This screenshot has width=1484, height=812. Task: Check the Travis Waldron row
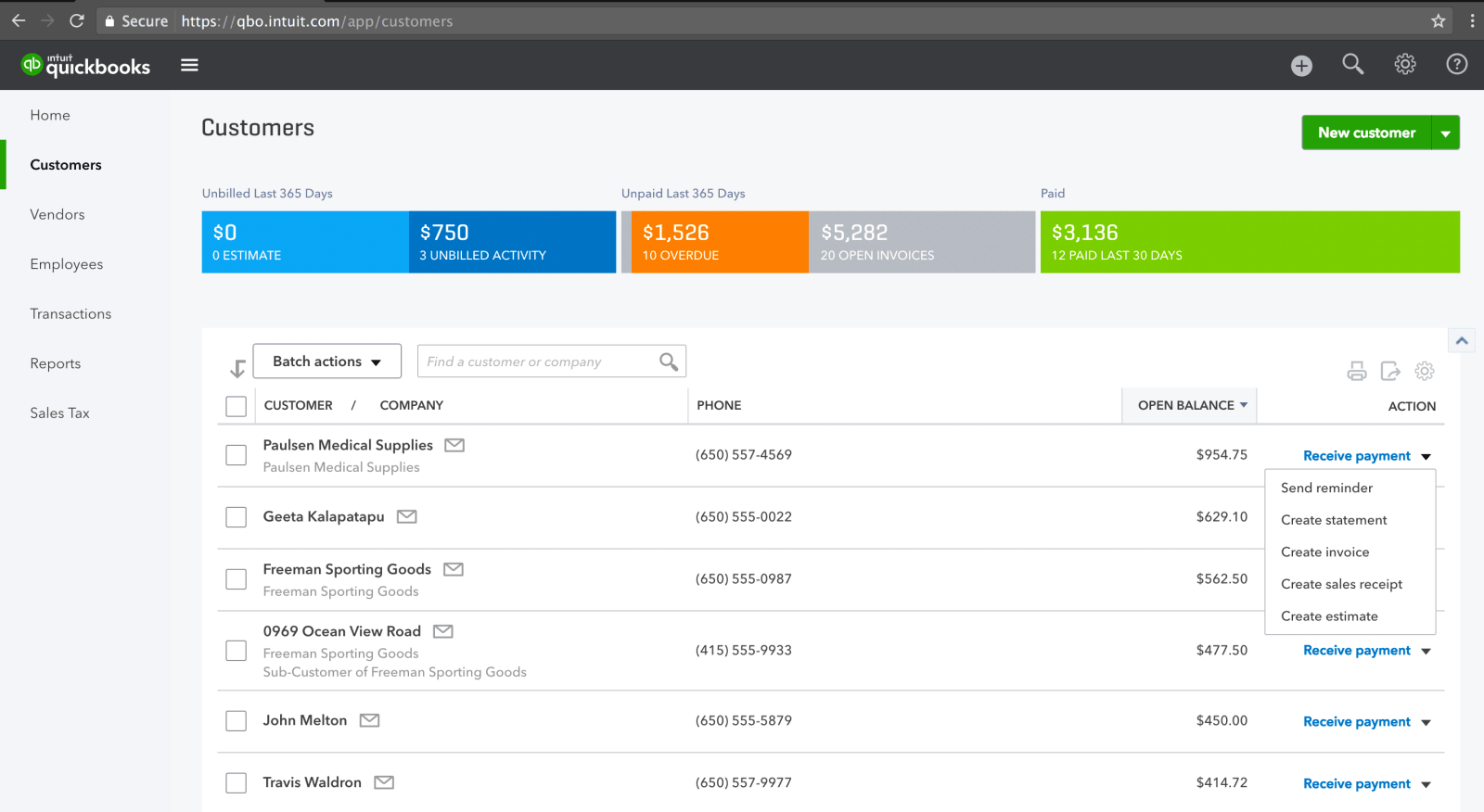[x=237, y=783]
